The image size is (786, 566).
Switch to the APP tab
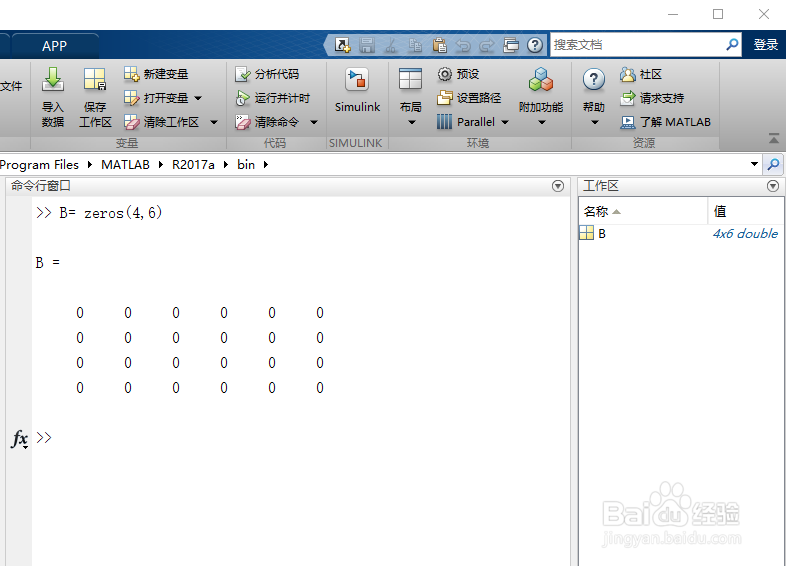(x=55, y=46)
